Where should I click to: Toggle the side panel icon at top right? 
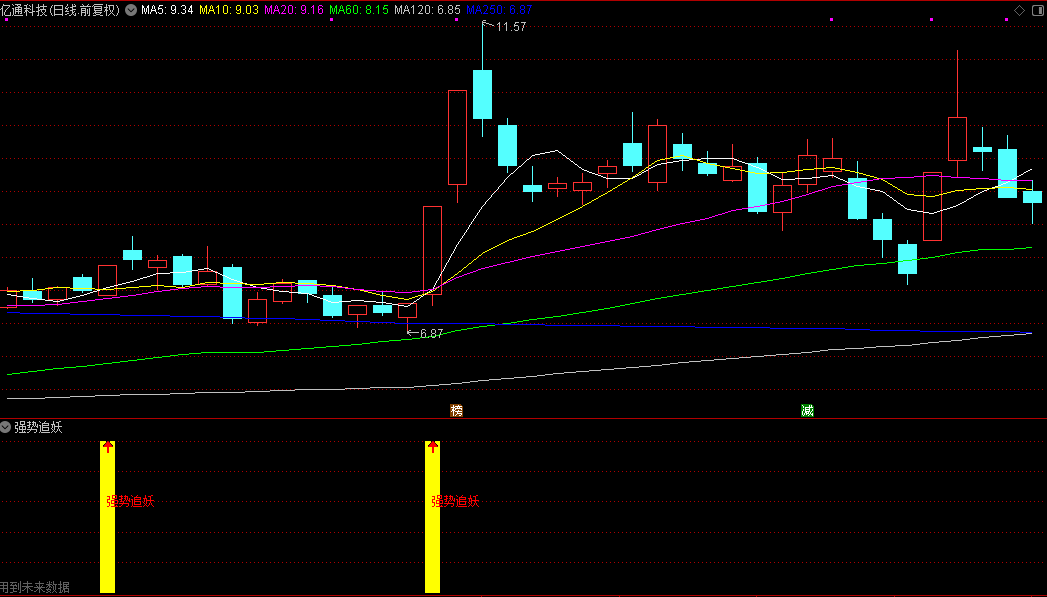[1038, 10]
